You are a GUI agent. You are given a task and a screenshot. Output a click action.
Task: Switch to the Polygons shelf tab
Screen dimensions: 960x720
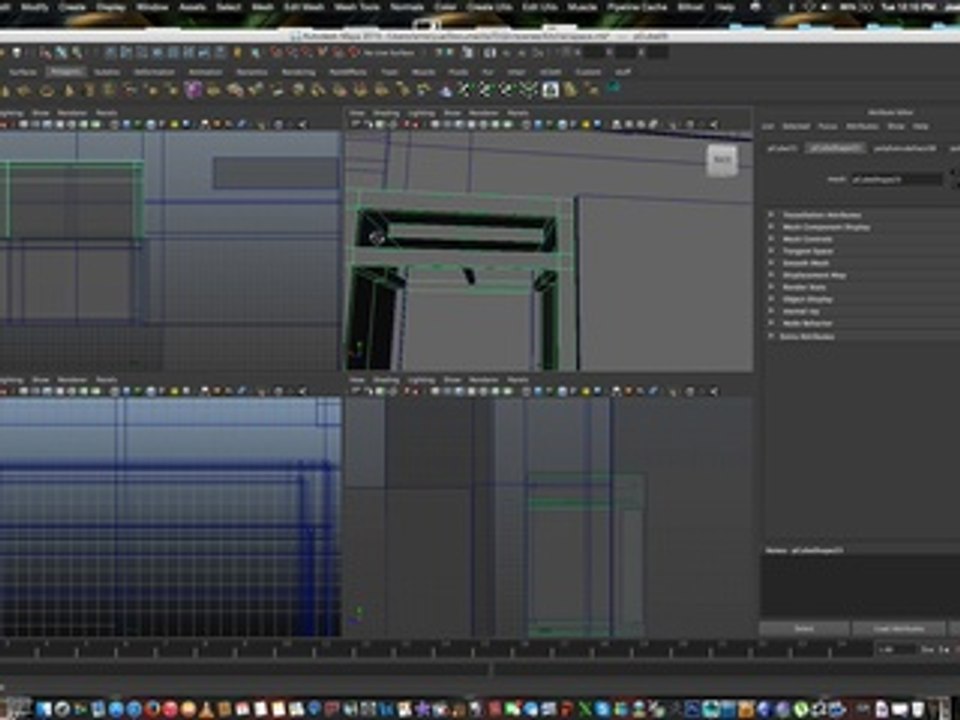pos(67,72)
